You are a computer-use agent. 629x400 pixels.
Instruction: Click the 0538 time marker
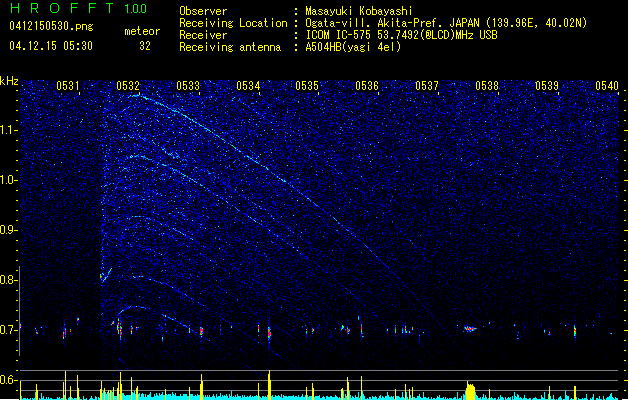click(x=487, y=86)
